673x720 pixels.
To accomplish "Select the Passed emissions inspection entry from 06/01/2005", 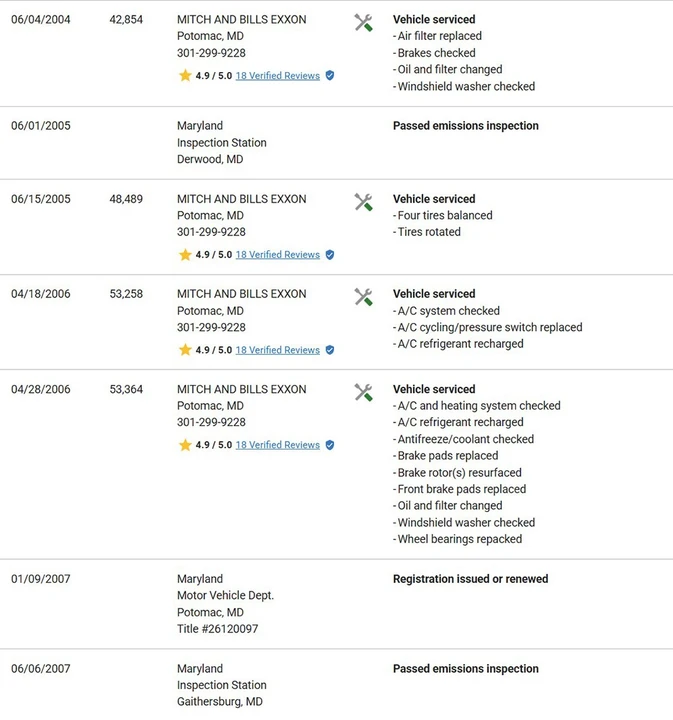I will point(465,126).
